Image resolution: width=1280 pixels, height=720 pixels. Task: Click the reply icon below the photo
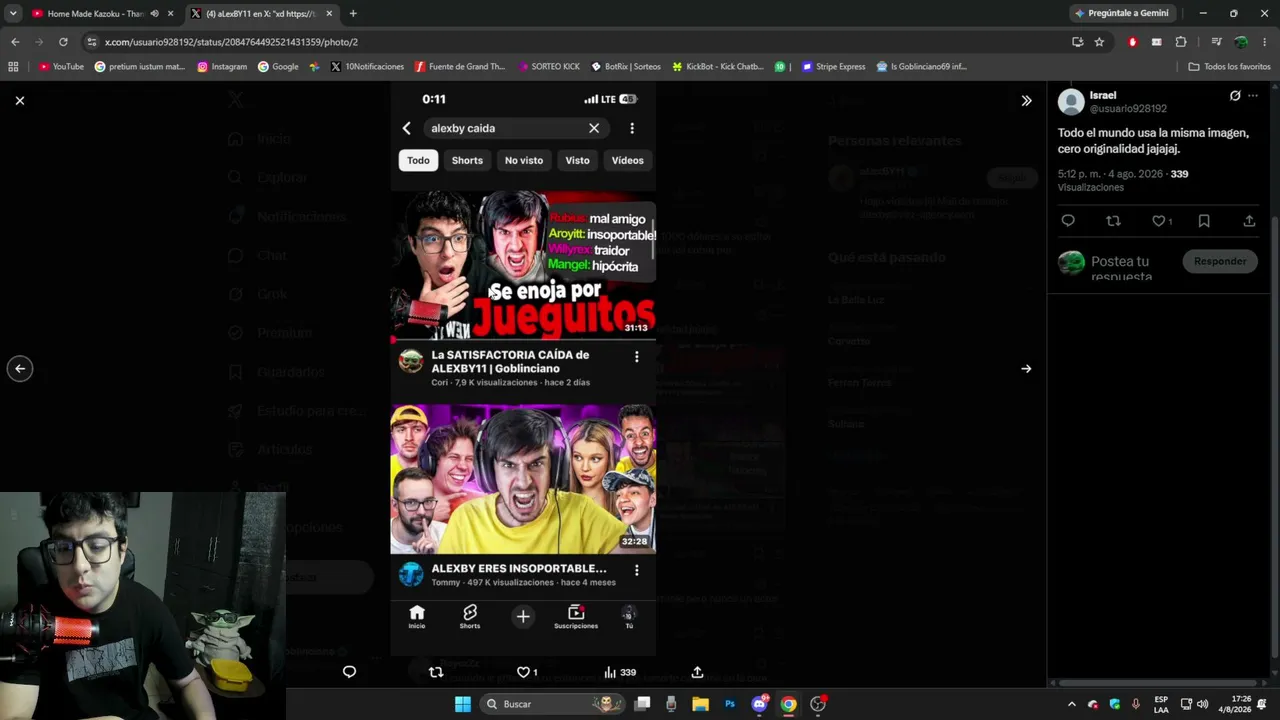[349, 672]
